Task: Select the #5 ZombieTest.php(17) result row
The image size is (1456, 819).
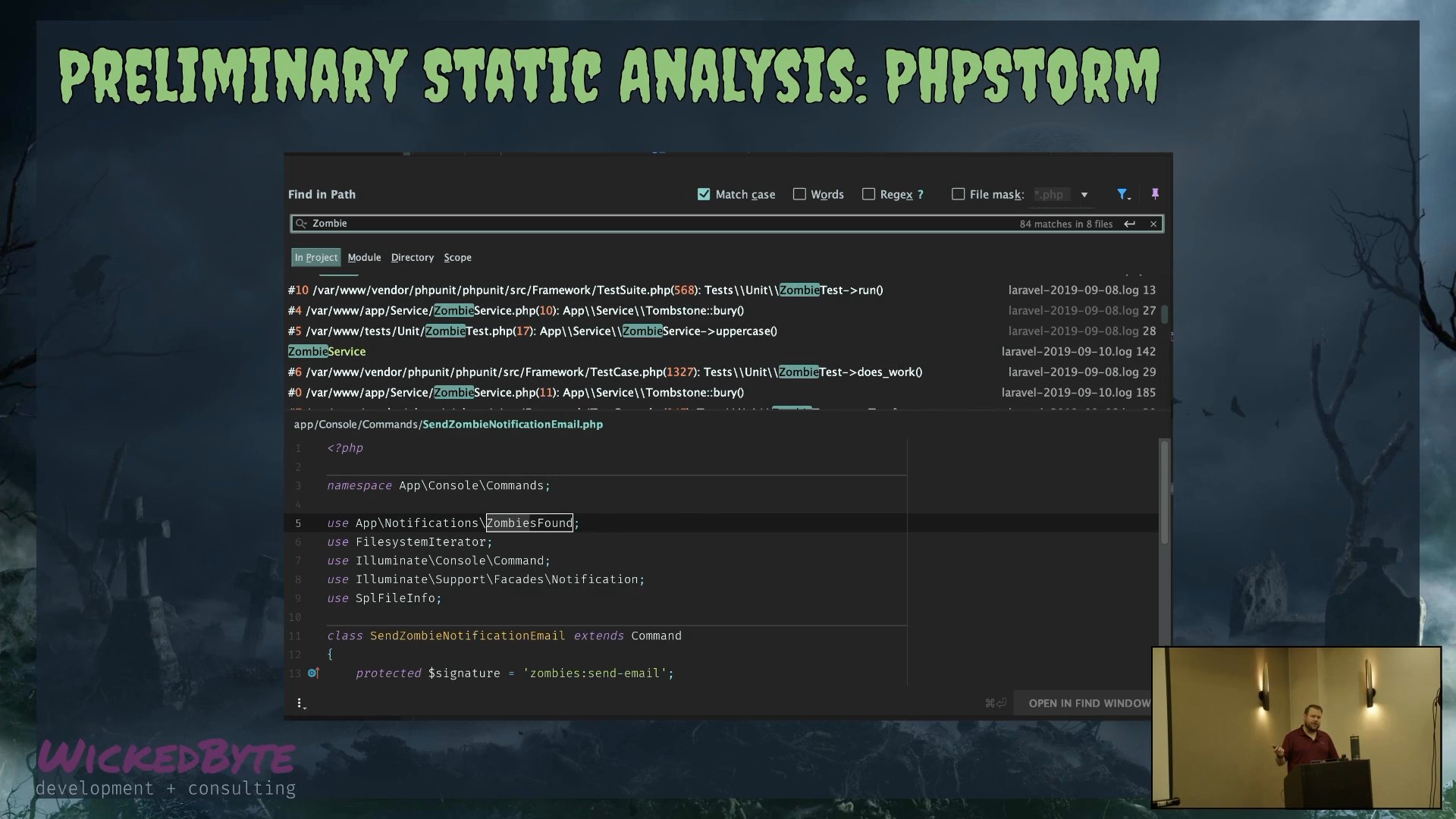Action: [x=722, y=331]
